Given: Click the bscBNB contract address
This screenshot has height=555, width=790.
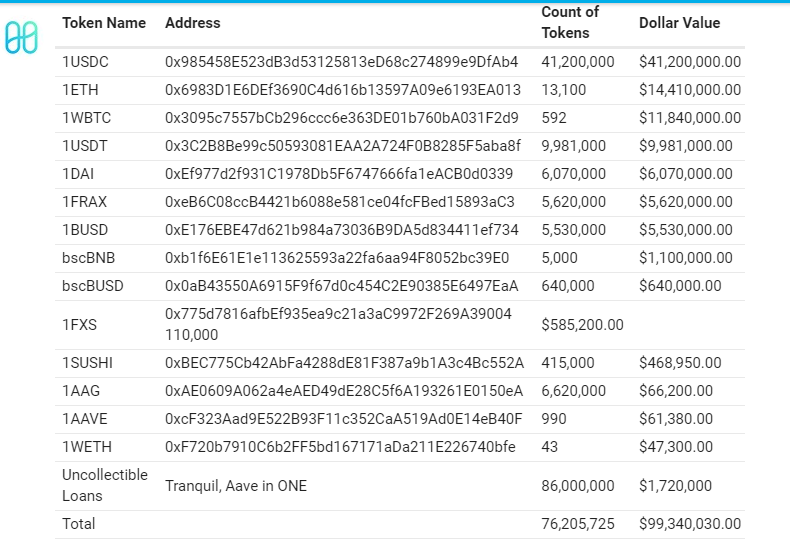Looking at the screenshot, I should pos(337,258).
